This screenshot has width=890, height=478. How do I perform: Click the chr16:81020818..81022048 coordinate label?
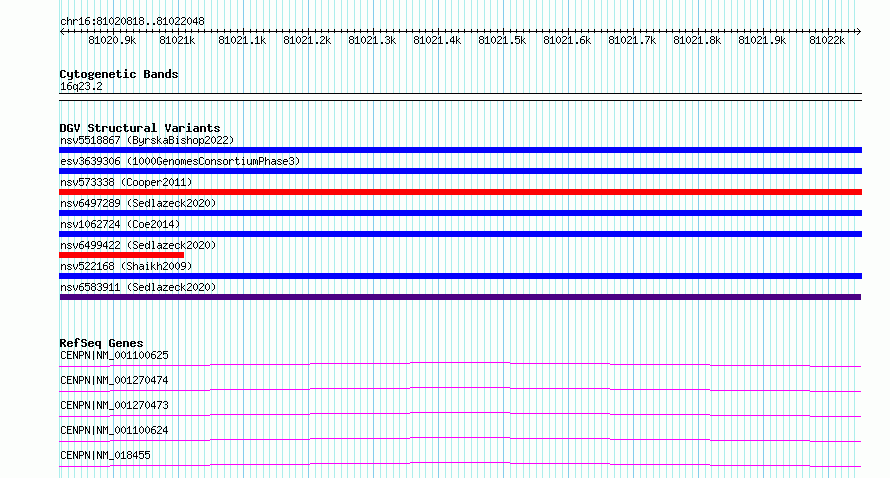coord(132,21)
